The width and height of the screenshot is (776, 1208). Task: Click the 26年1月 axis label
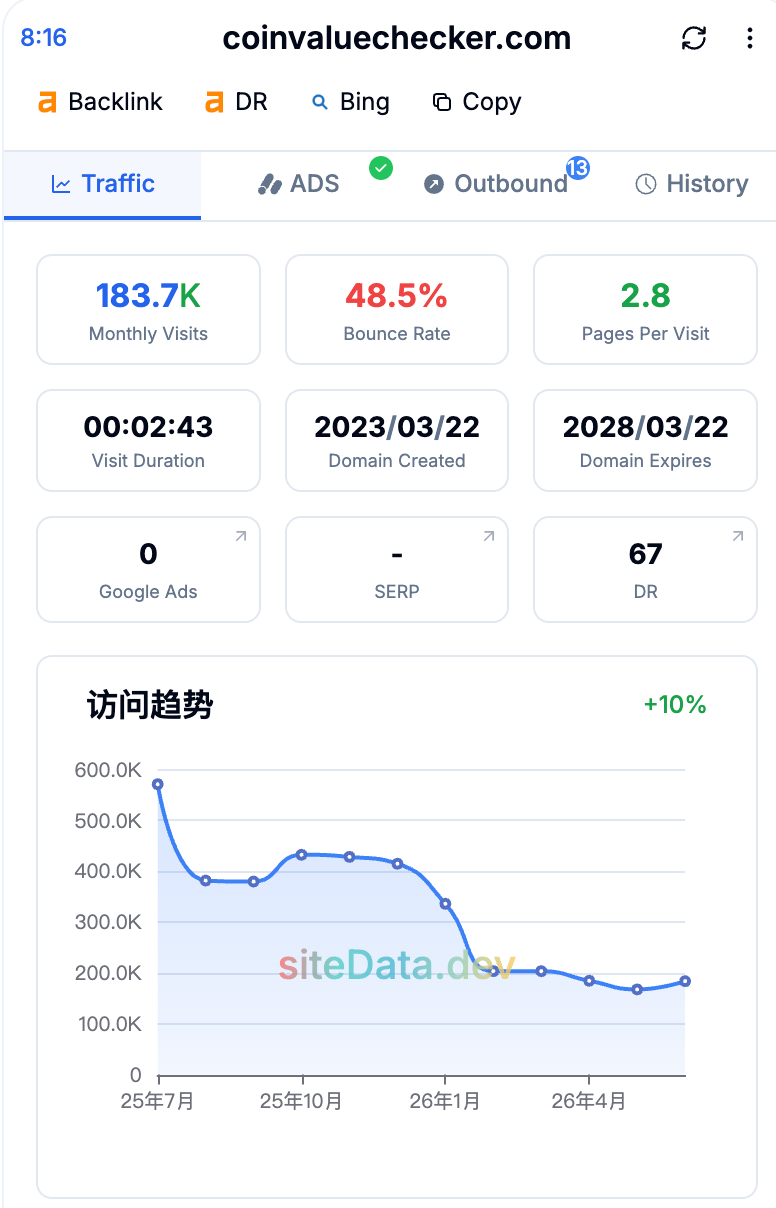[x=443, y=1101]
